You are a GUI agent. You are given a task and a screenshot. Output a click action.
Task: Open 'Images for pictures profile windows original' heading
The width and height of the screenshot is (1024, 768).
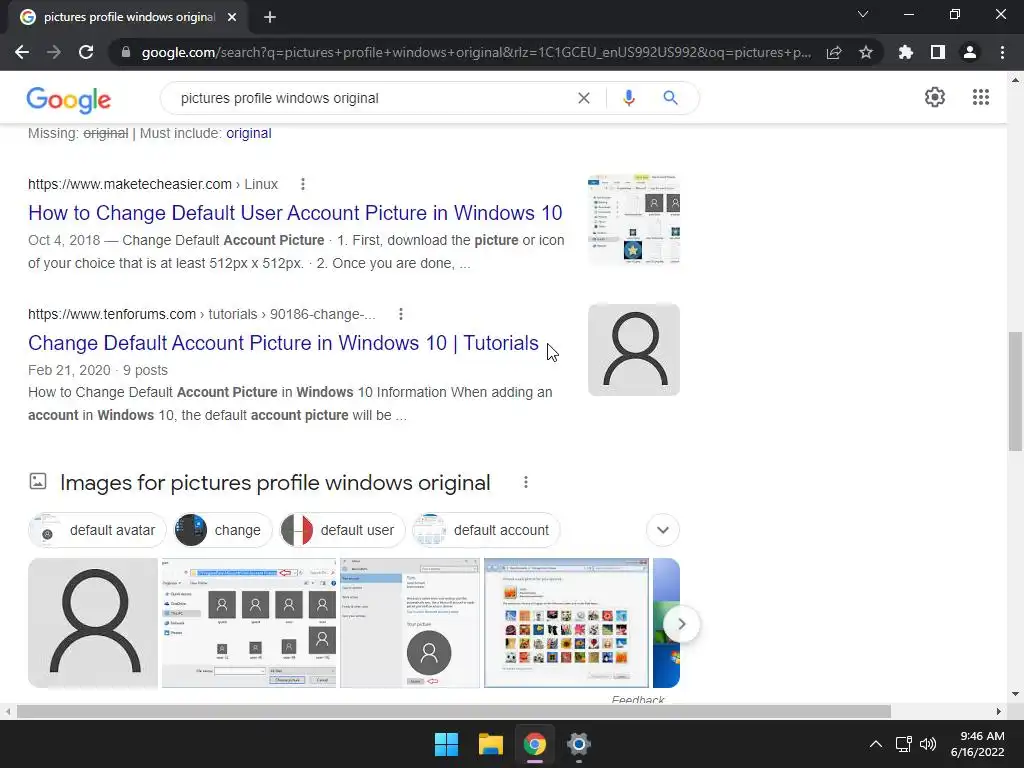tap(275, 483)
